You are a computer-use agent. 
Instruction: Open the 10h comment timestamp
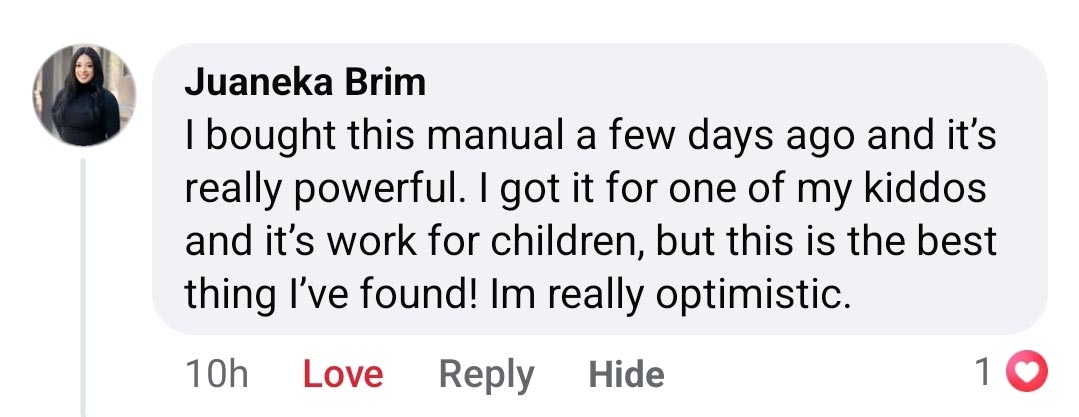point(217,375)
